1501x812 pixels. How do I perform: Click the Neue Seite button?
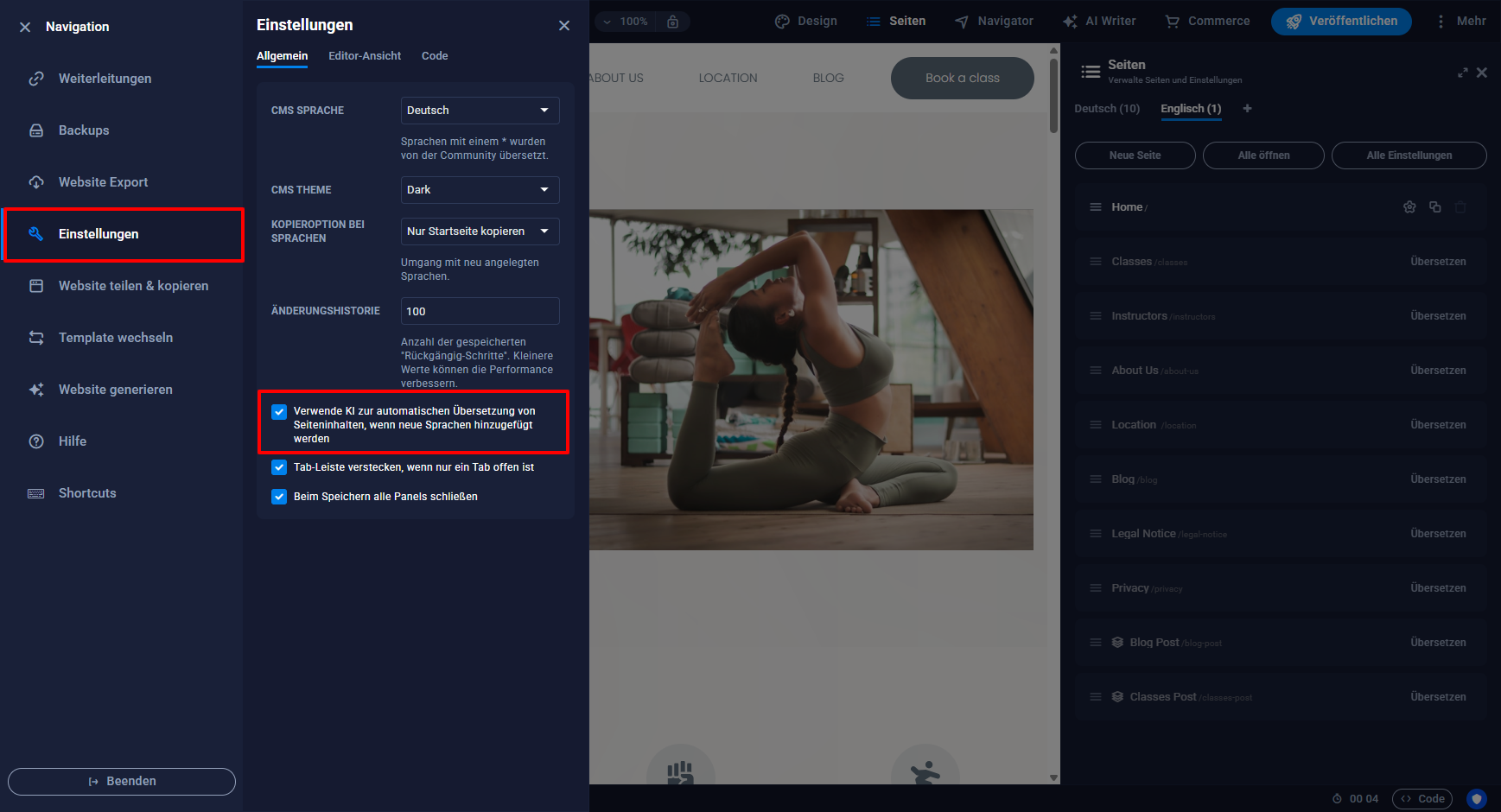(x=1135, y=155)
